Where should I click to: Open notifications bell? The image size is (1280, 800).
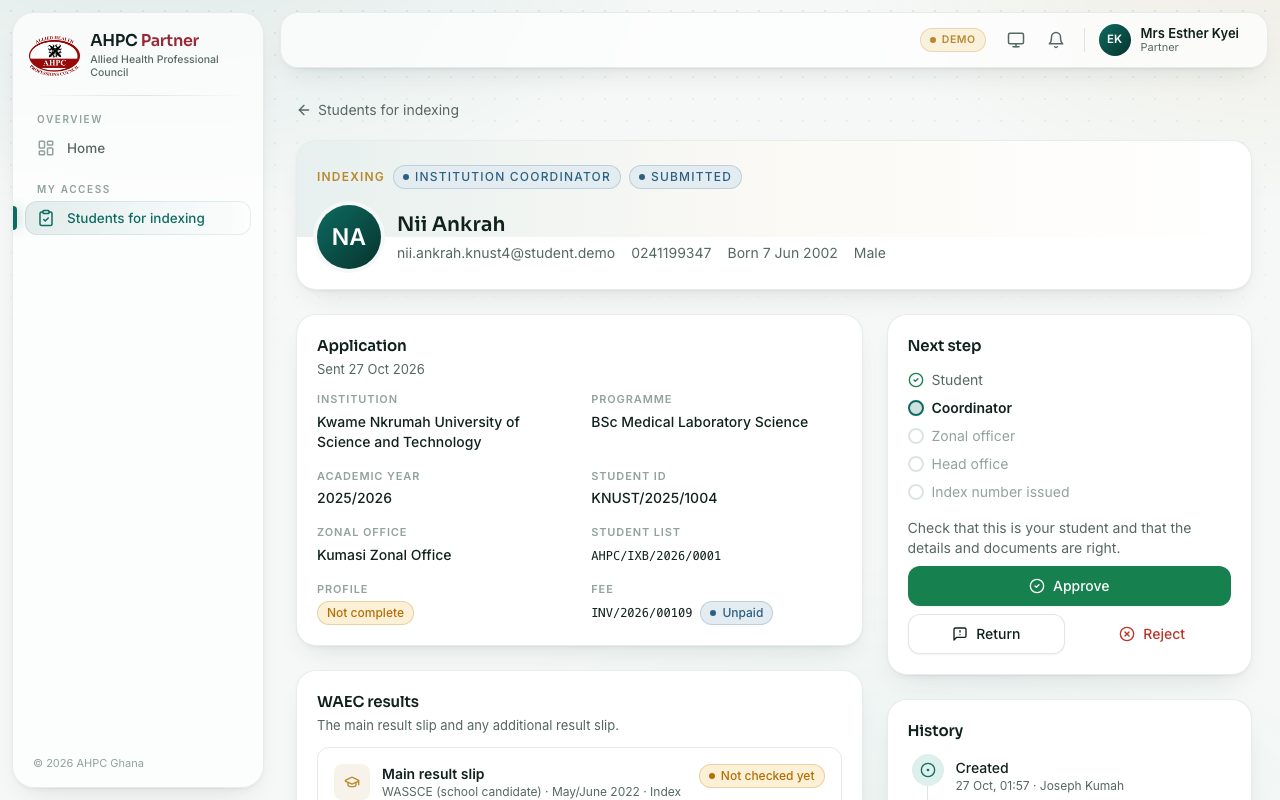click(1056, 40)
